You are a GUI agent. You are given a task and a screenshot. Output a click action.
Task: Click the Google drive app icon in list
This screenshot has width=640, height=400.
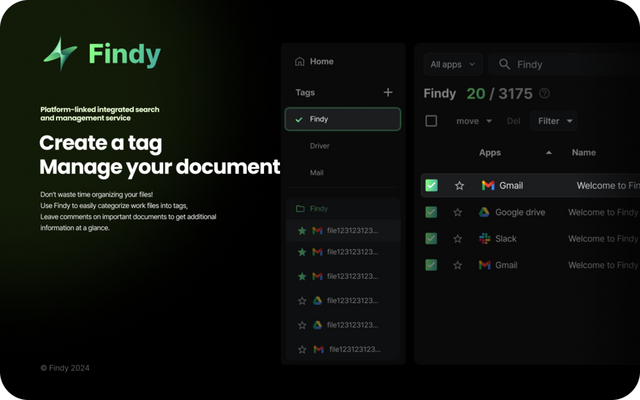[484, 212]
